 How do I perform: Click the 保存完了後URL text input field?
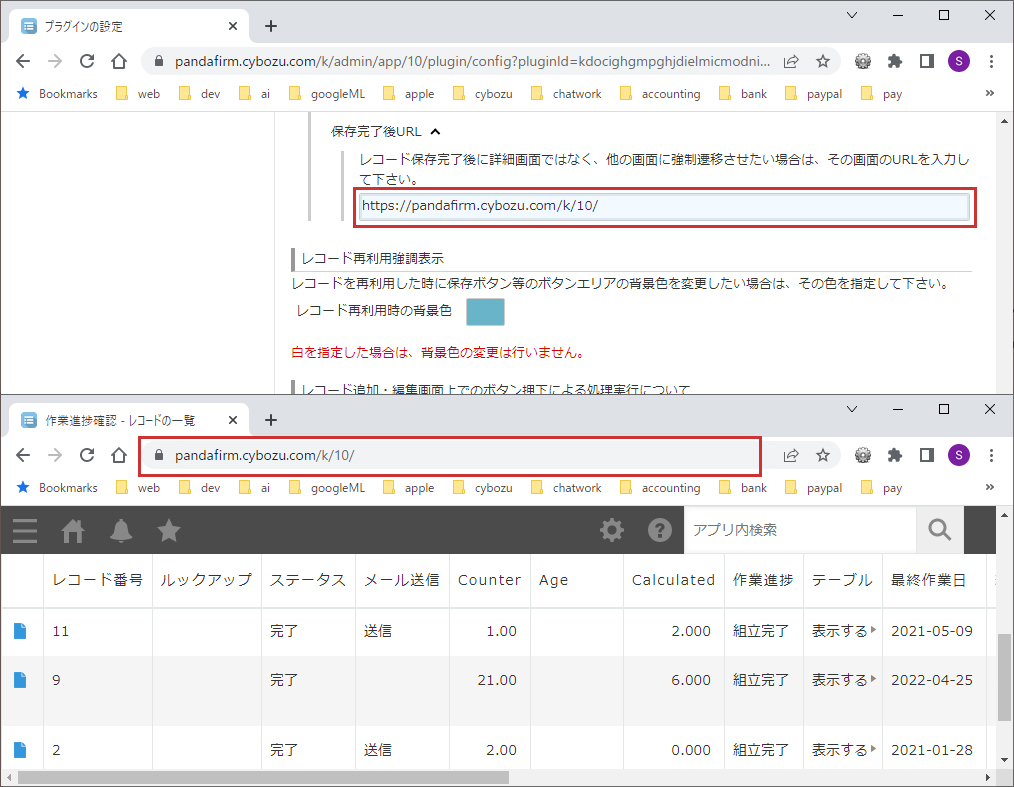point(664,206)
